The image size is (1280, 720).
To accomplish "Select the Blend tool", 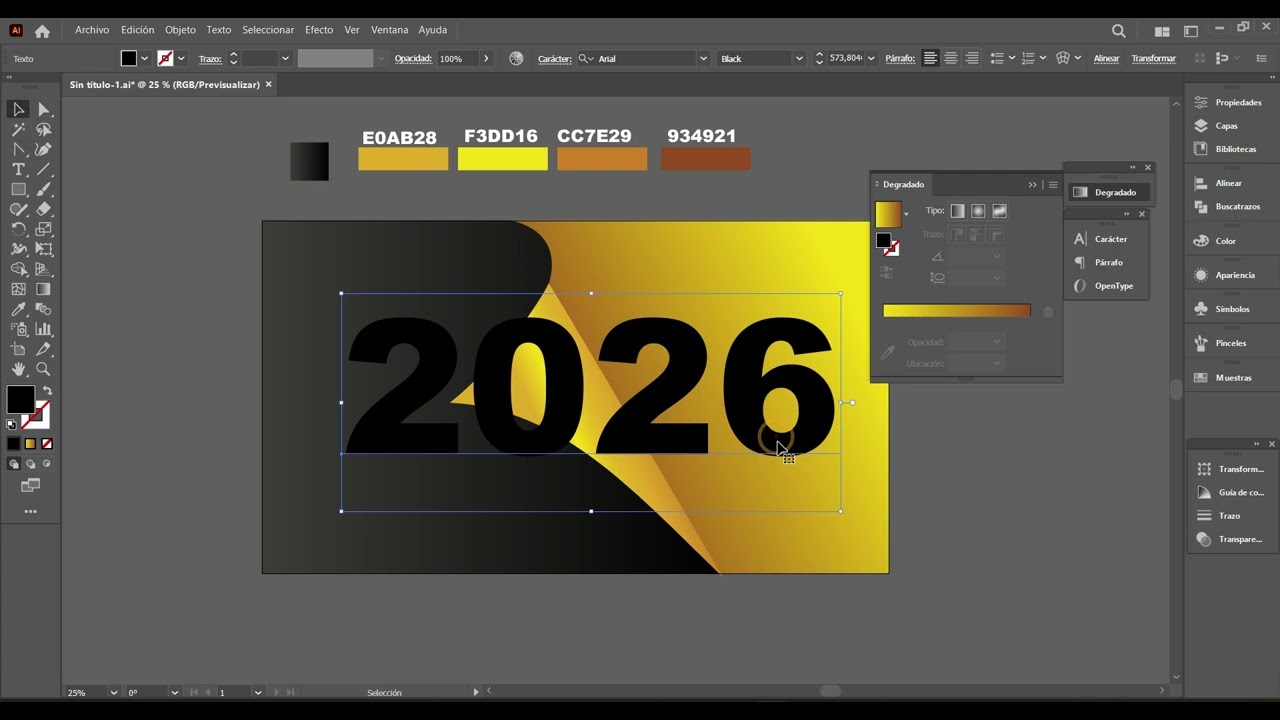I will point(43,309).
